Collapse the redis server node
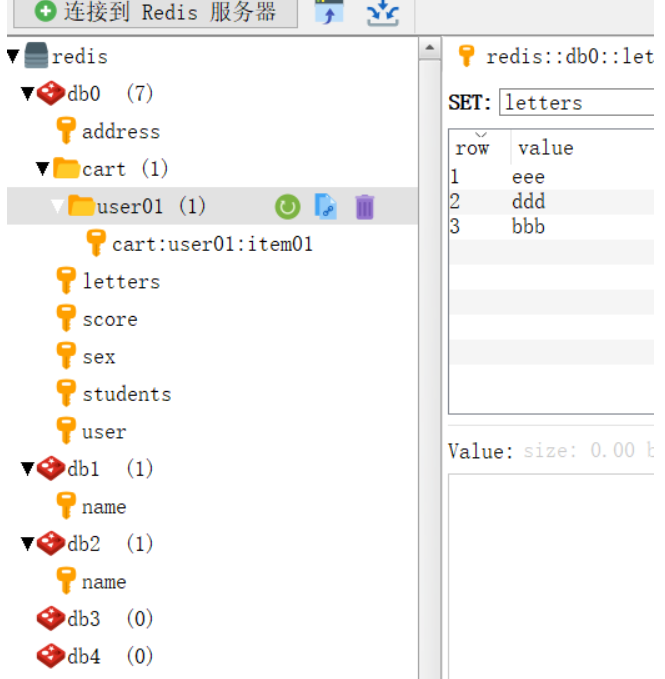The height and width of the screenshot is (679, 665). pyautogui.click(x=13, y=56)
